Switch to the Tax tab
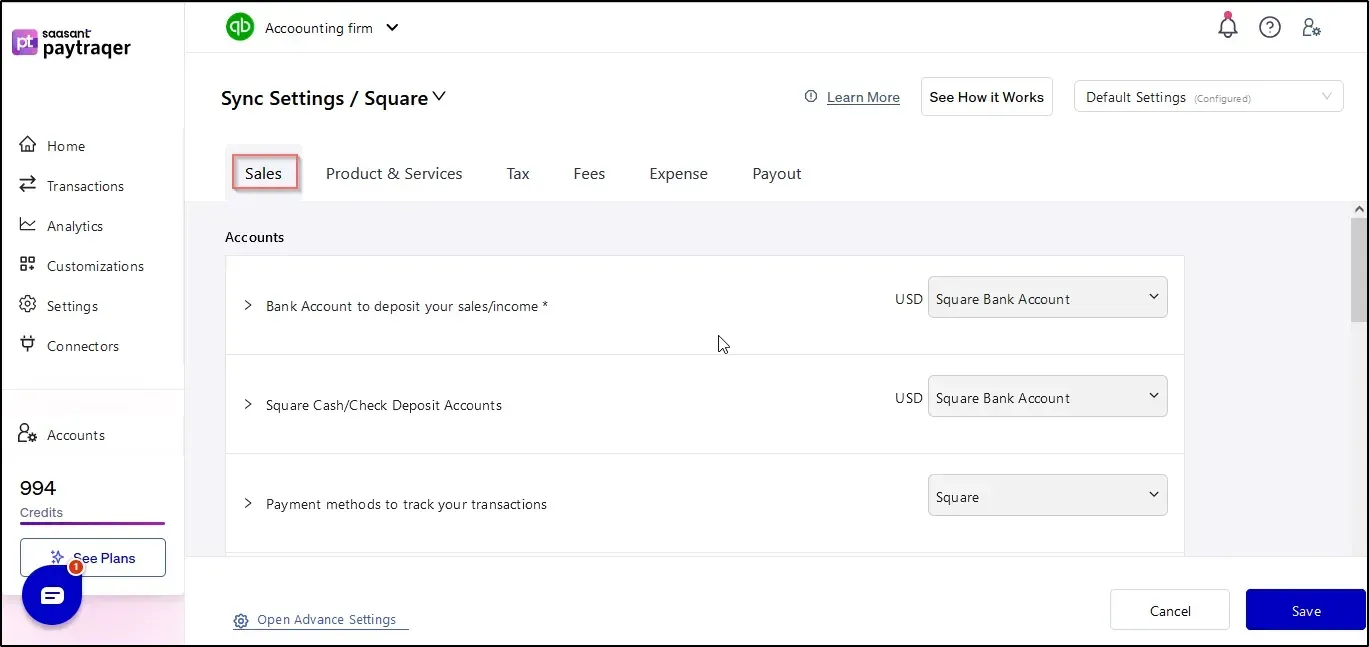1369x647 pixels. (518, 173)
